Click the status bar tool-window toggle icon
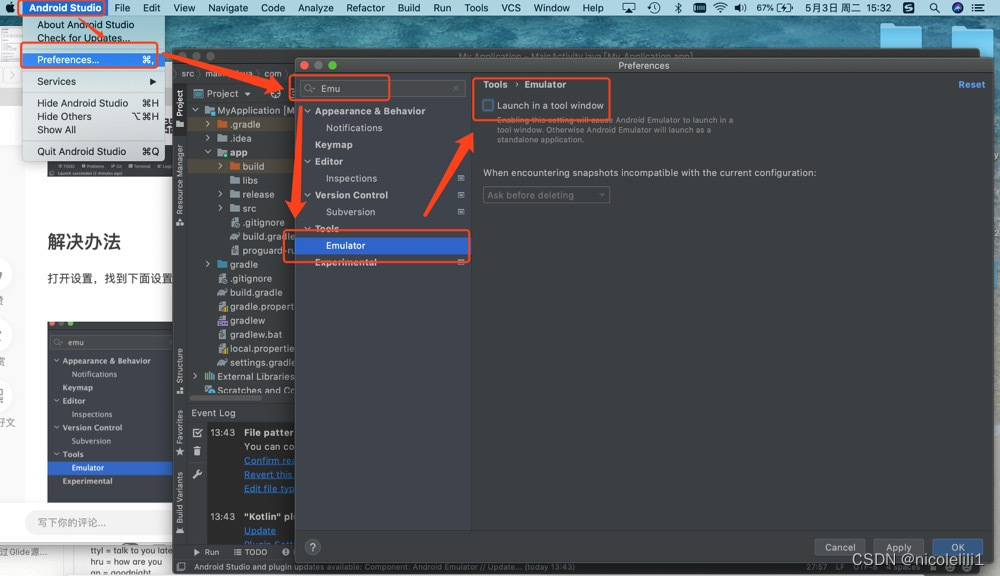This screenshot has width=1000, height=576. tap(181, 567)
